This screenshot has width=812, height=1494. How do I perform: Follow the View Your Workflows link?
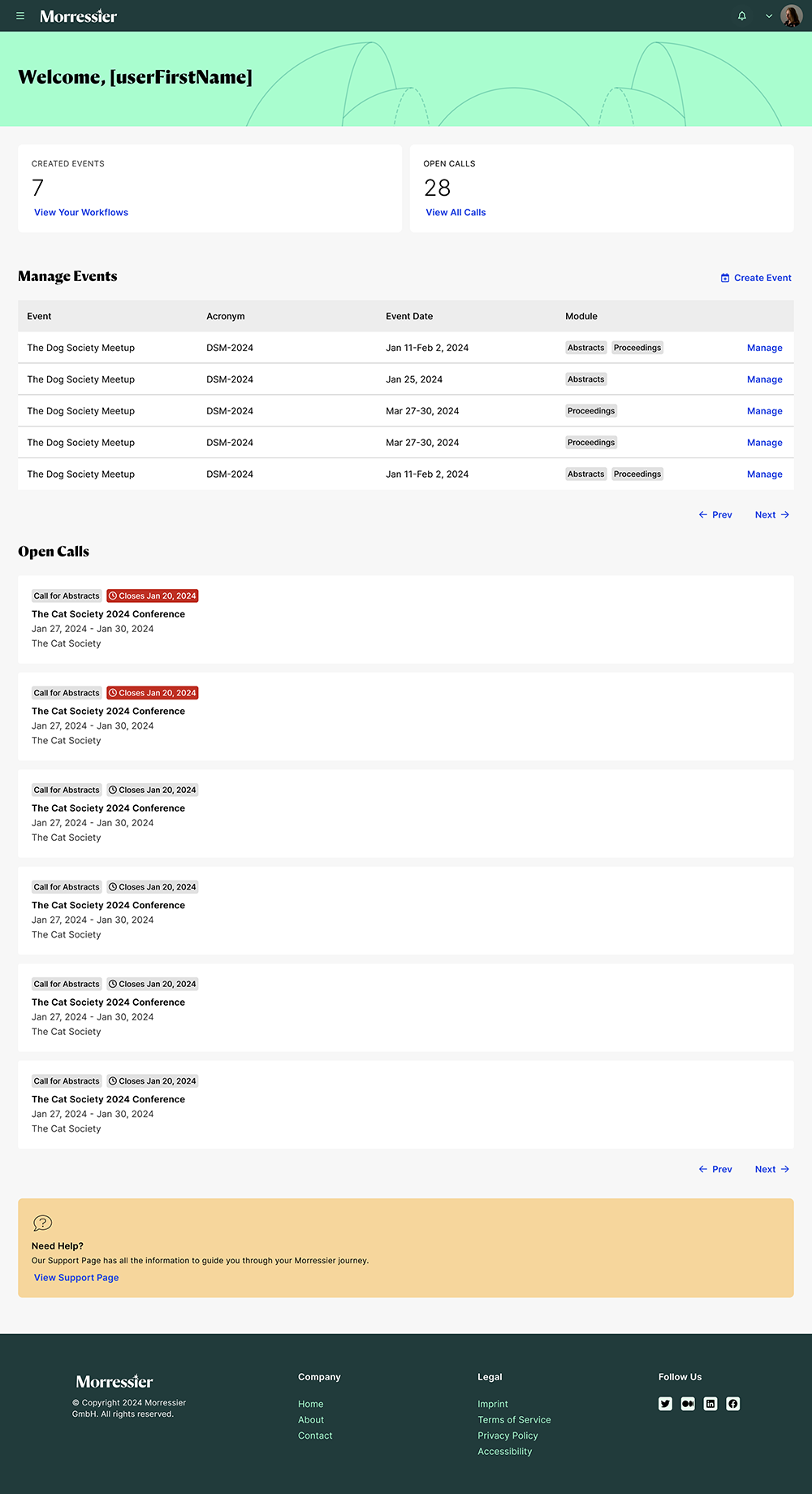click(81, 213)
